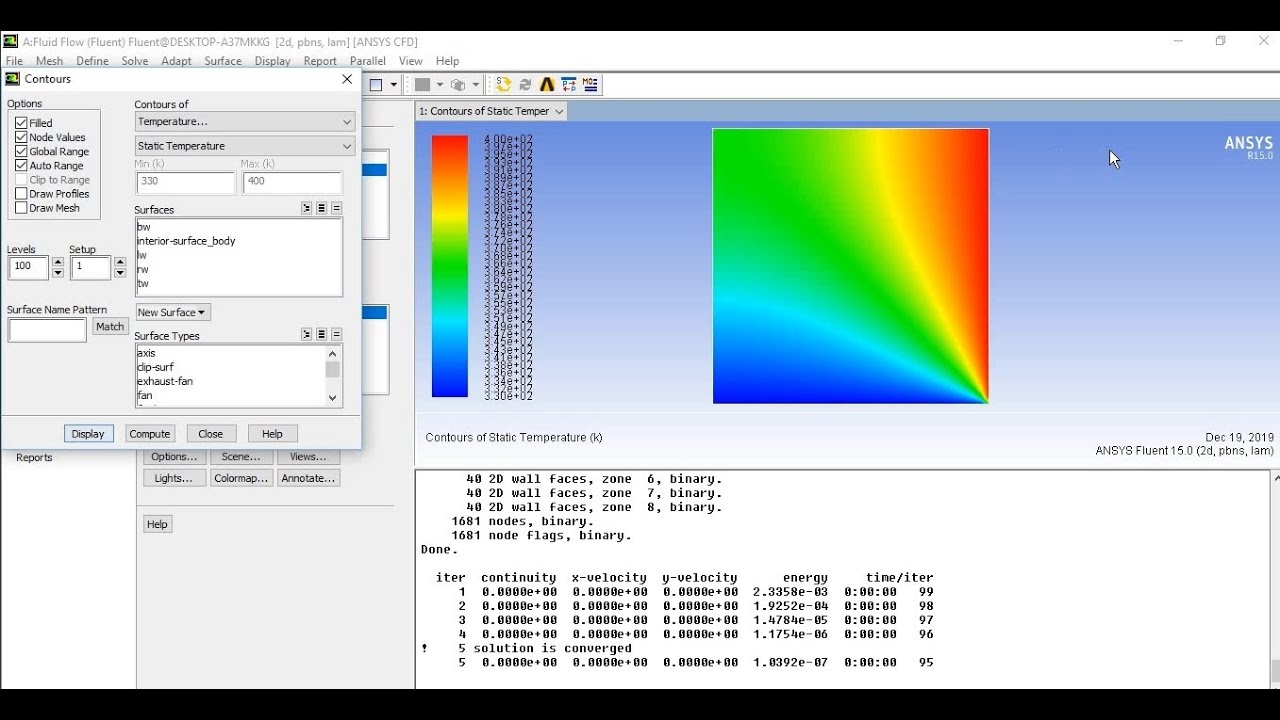Click the Contours dialog title icon
This screenshot has height=720, width=1280.
pyautogui.click(x=13, y=79)
